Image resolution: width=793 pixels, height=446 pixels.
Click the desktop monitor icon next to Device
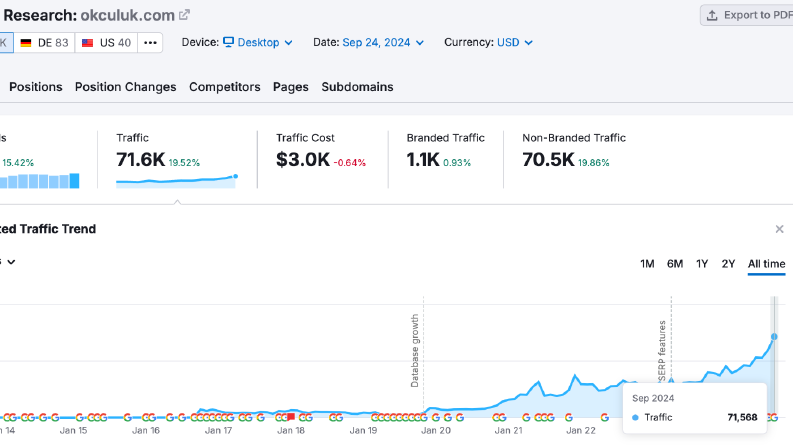tap(229, 42)
